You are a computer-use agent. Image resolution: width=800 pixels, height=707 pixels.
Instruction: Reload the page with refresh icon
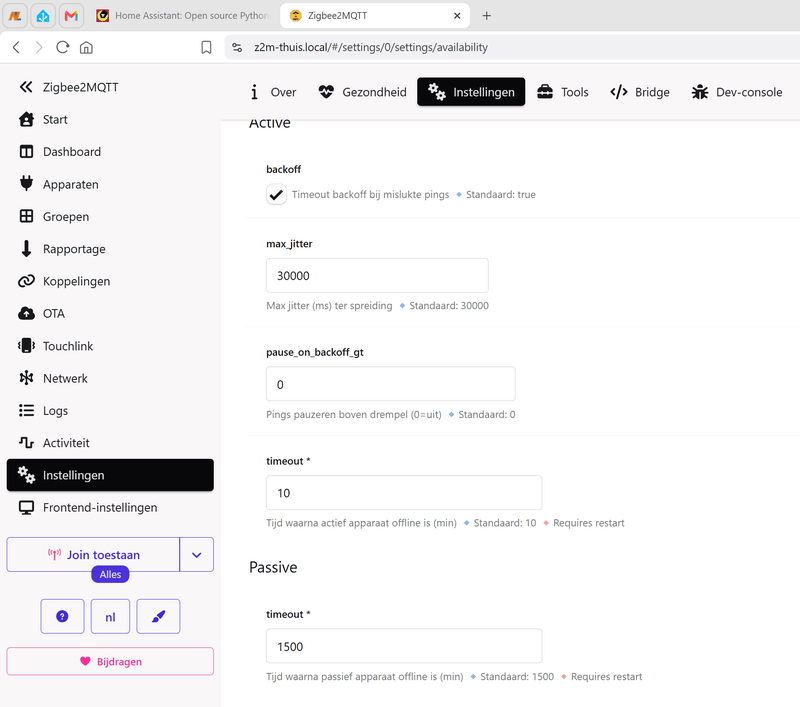point(62,47)
